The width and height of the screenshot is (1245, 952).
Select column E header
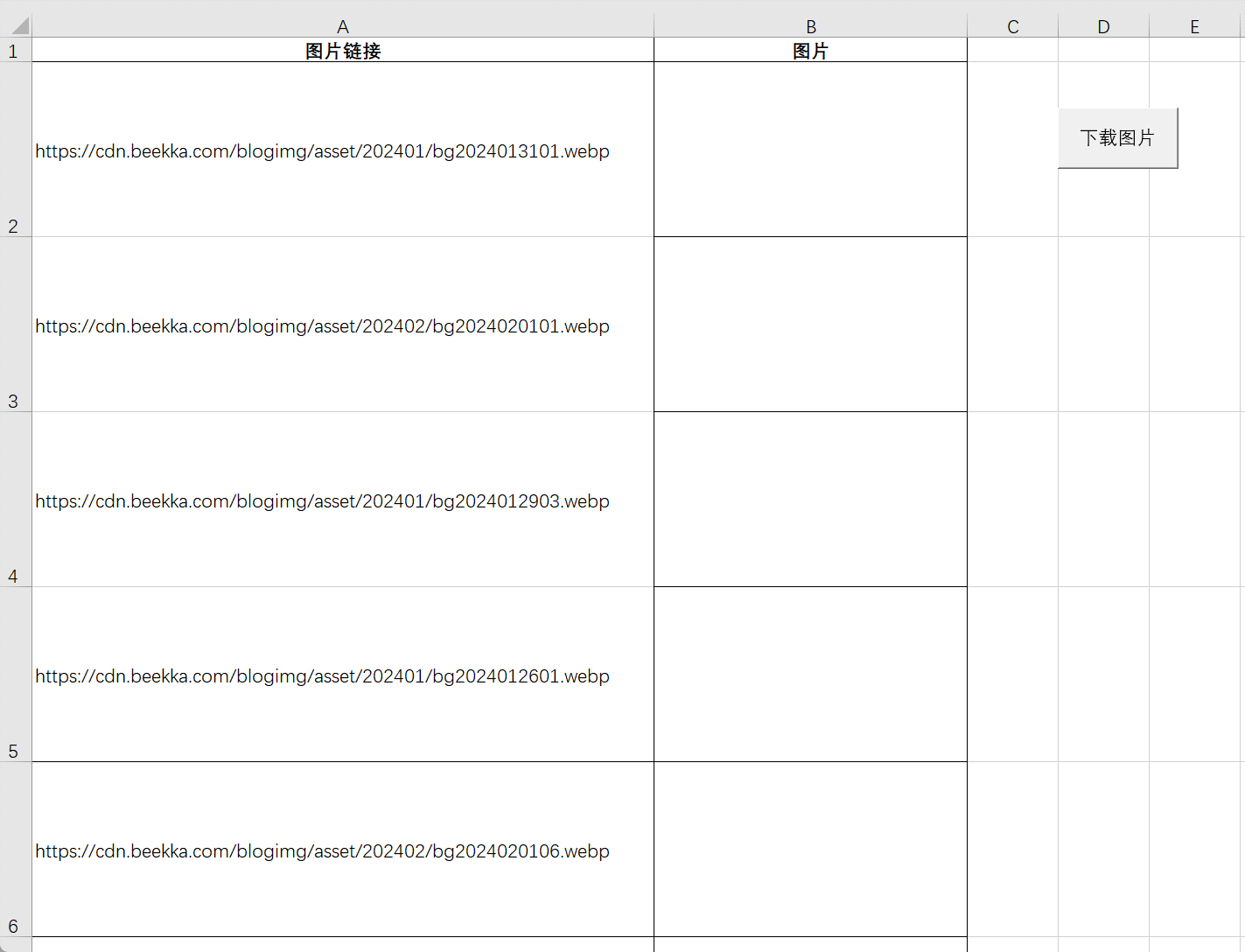coord(1195,26)
